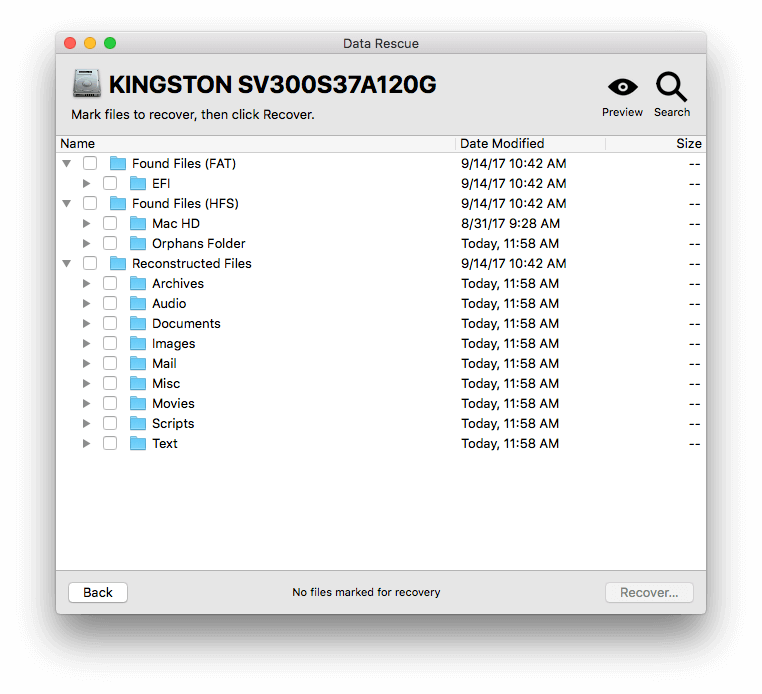Select the Reconstructed Files folder icon

[118, 263]
